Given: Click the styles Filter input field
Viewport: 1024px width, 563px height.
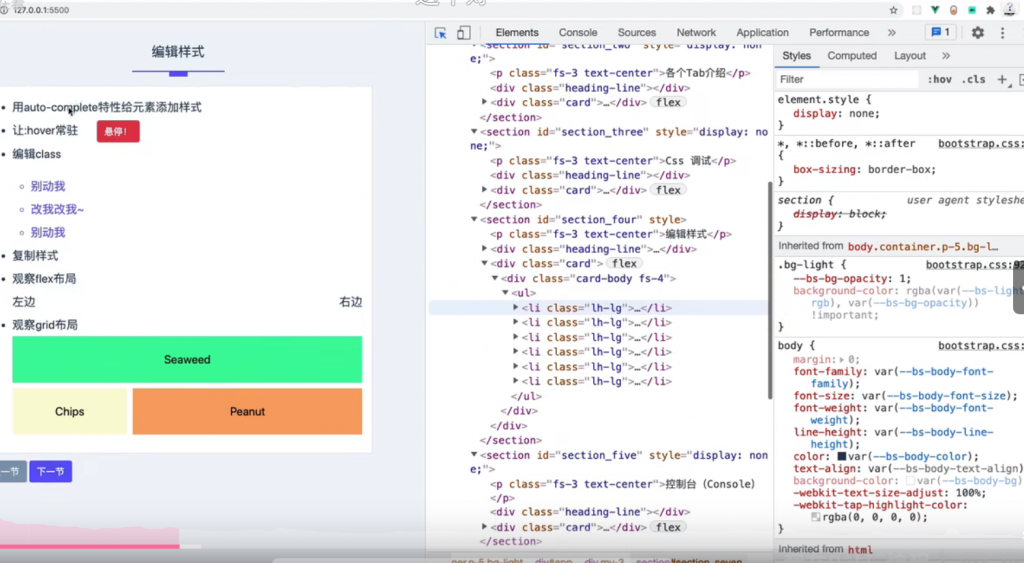Looking at the screenshot, I should coord(845,80).
